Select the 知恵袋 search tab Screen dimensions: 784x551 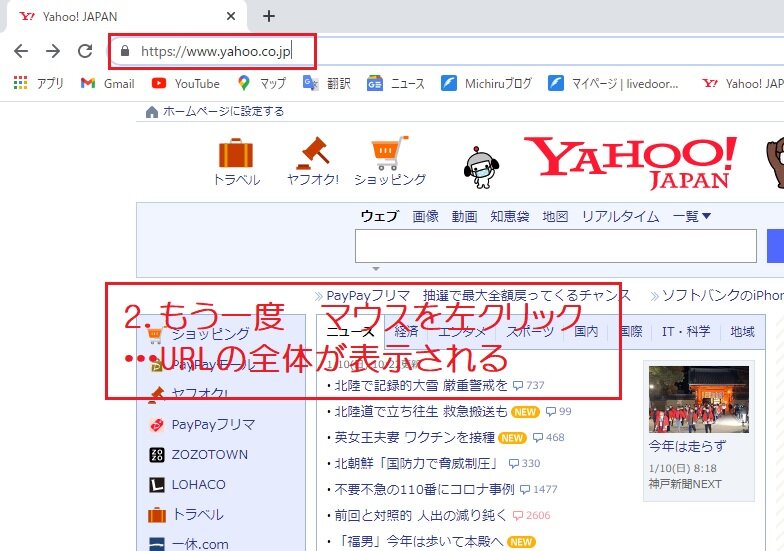510,216
